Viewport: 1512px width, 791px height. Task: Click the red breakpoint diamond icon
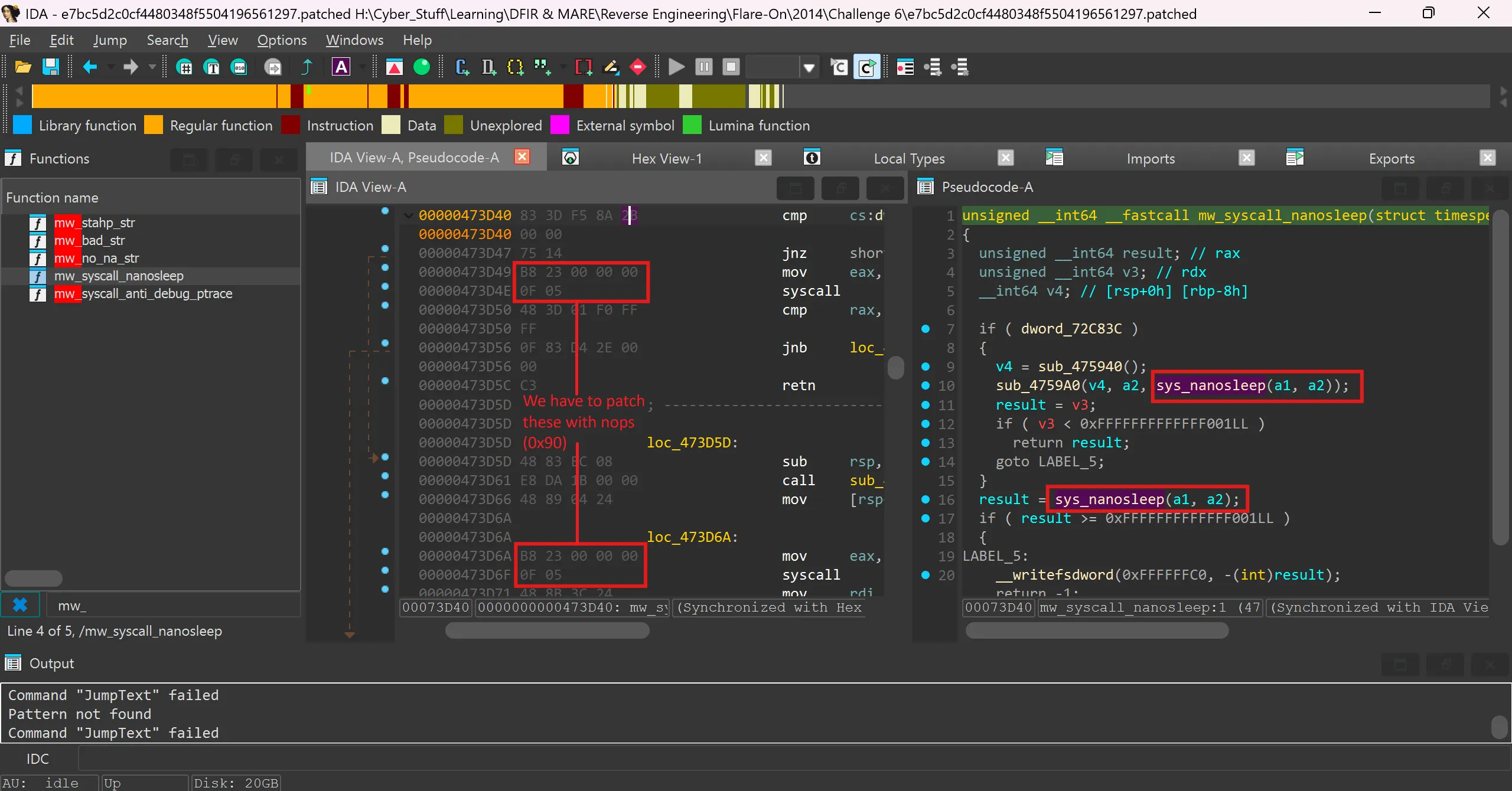coord(638,67)
